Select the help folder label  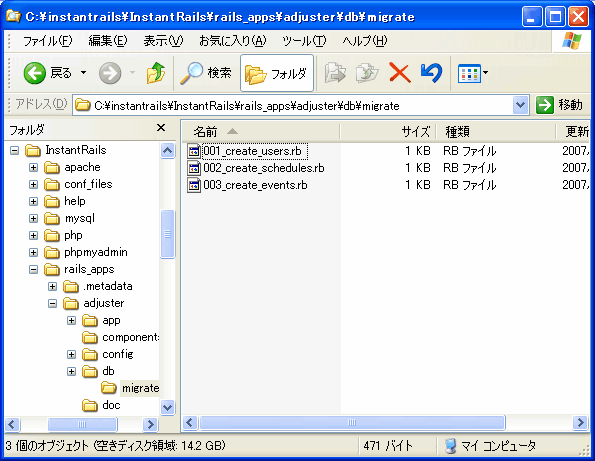point(75,201)
